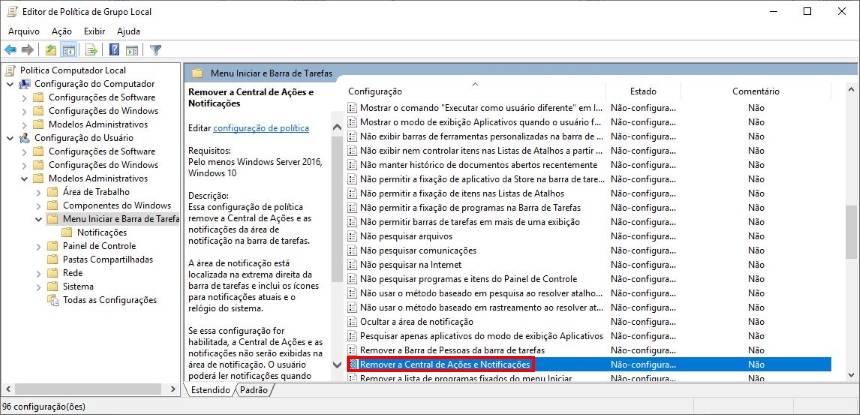
Task: Click the Rede folder icon
Action: click(x=53, y=273)
